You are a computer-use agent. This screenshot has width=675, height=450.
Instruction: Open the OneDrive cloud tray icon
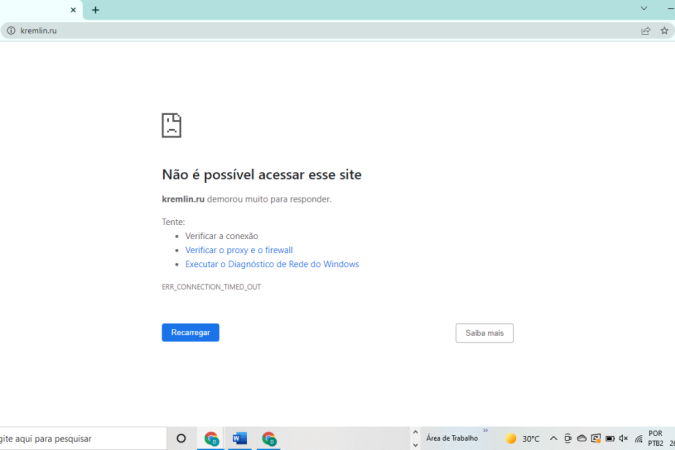pos(582,438)
